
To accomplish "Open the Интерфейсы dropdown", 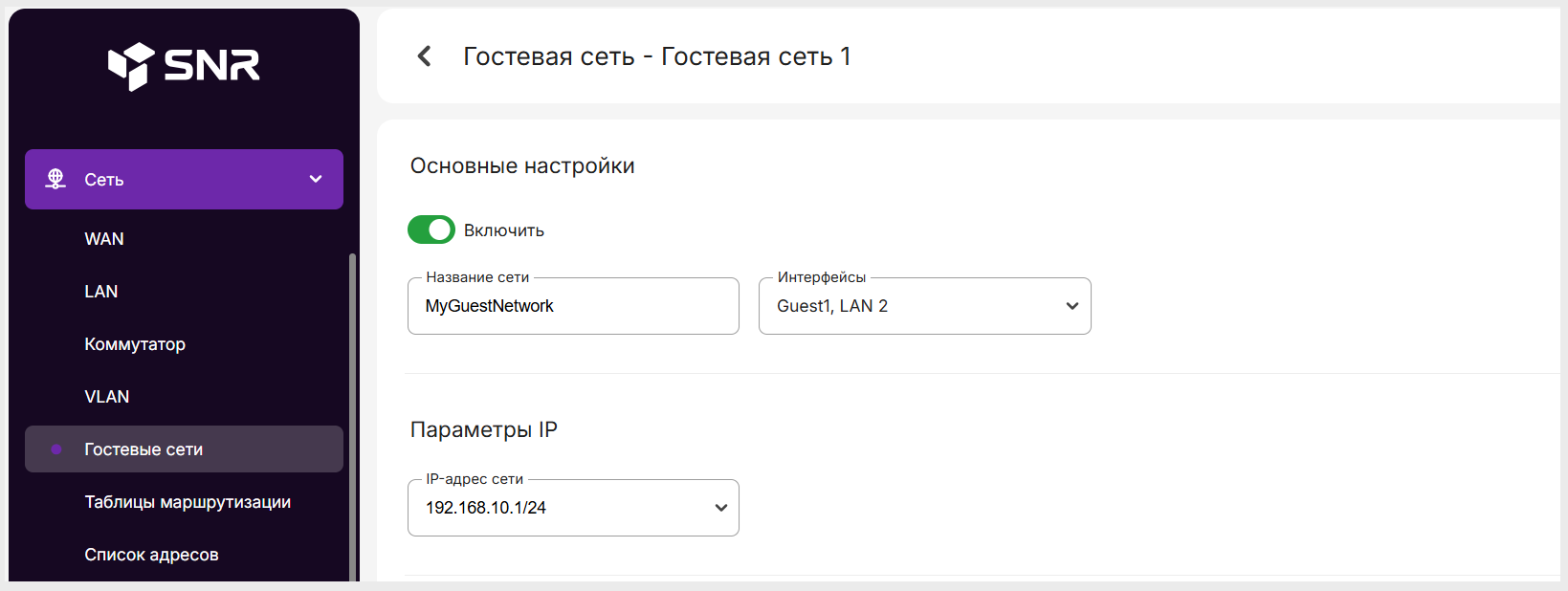I will click(x=924, y=306).
